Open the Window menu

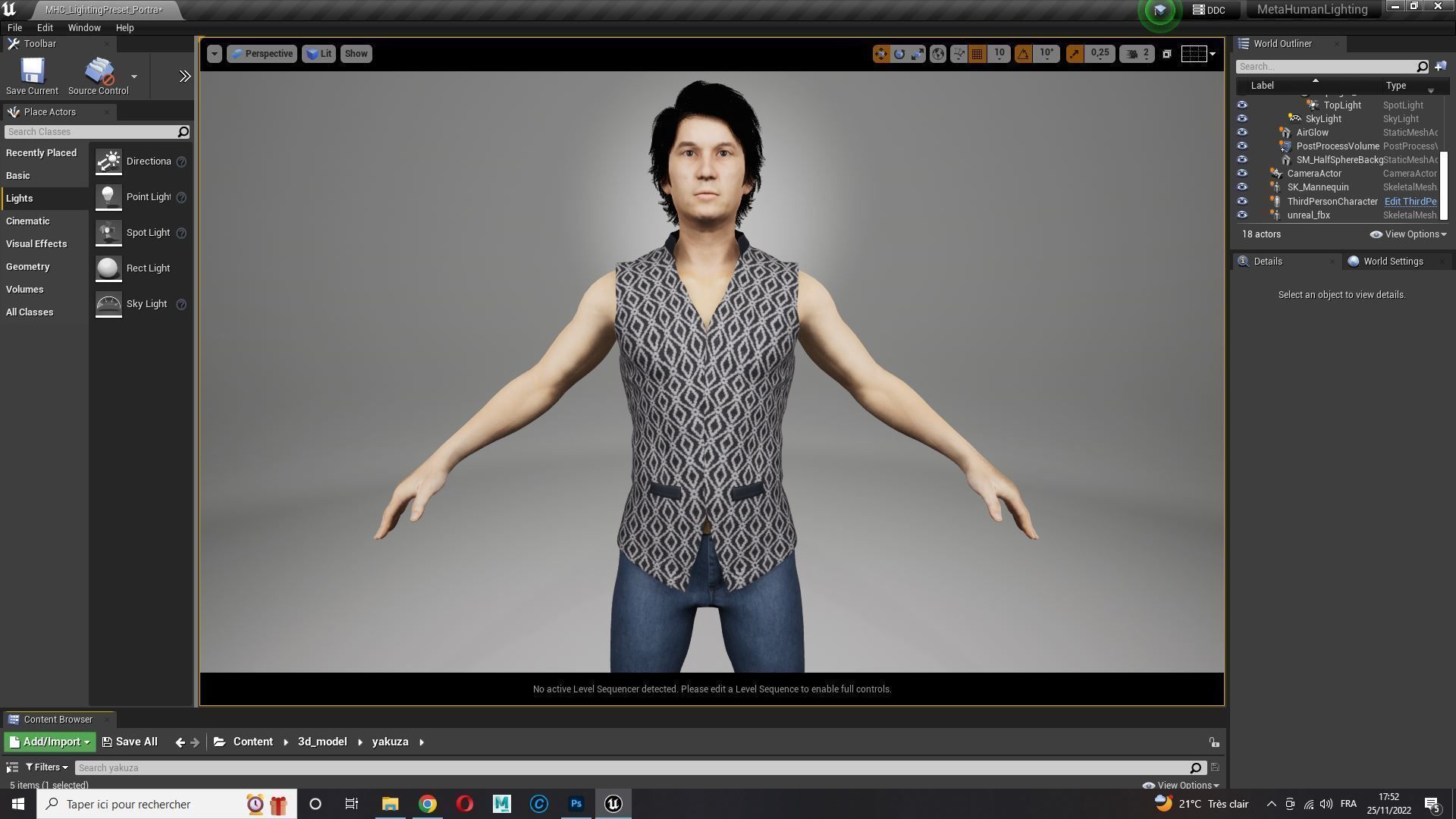[84, 28]
